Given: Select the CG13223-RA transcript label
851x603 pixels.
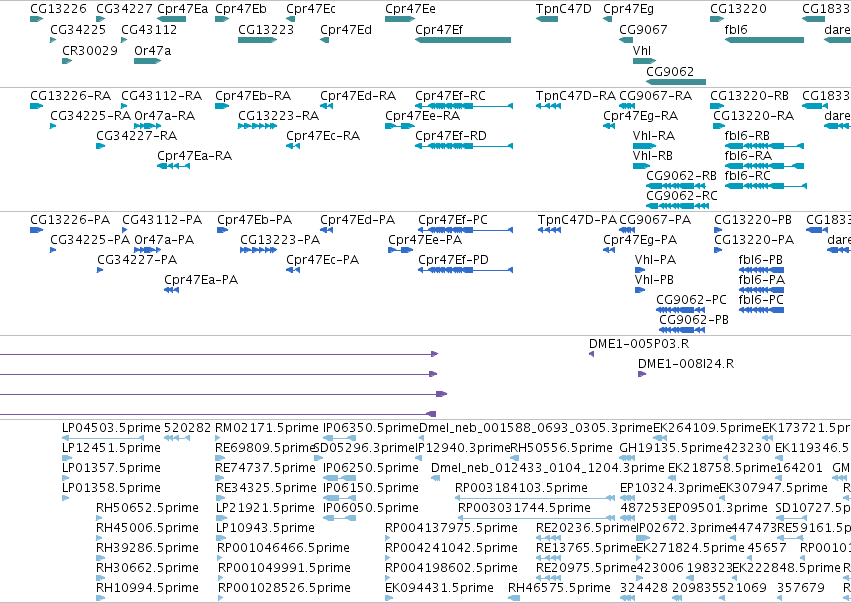Looking at the screenshot, I should tap(278, 116).
